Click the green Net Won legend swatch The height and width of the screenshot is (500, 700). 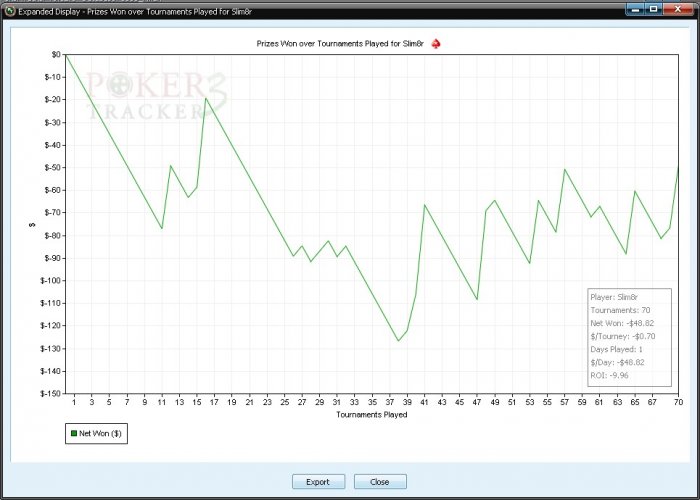point(74,433)
